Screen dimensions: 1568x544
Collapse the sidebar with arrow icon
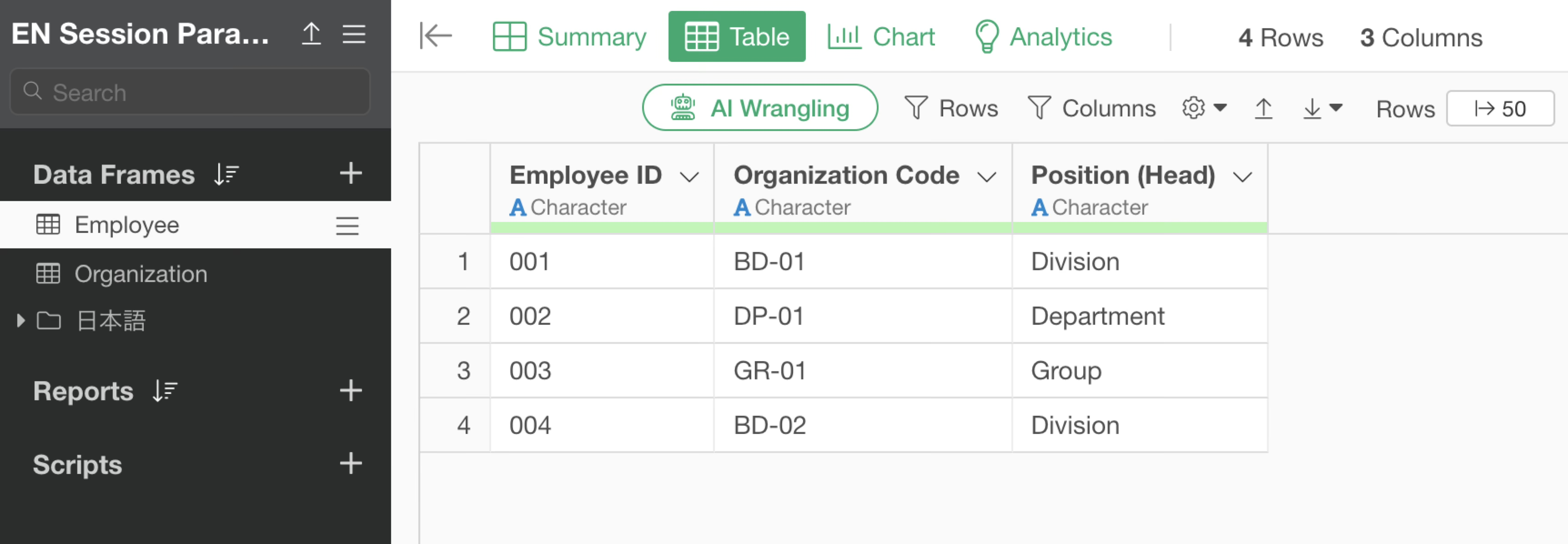click(x=435, y=36)
